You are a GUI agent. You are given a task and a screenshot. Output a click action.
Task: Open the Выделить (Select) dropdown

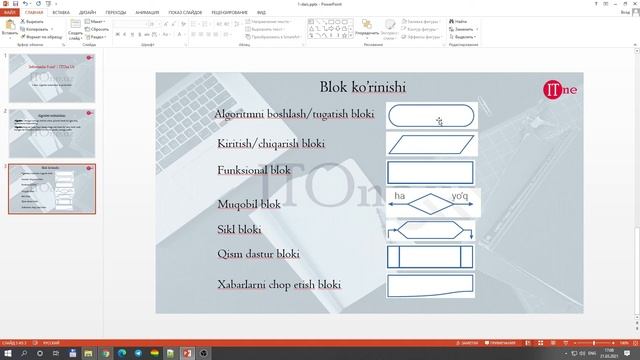pyautogui.click(x=463, y=37)
